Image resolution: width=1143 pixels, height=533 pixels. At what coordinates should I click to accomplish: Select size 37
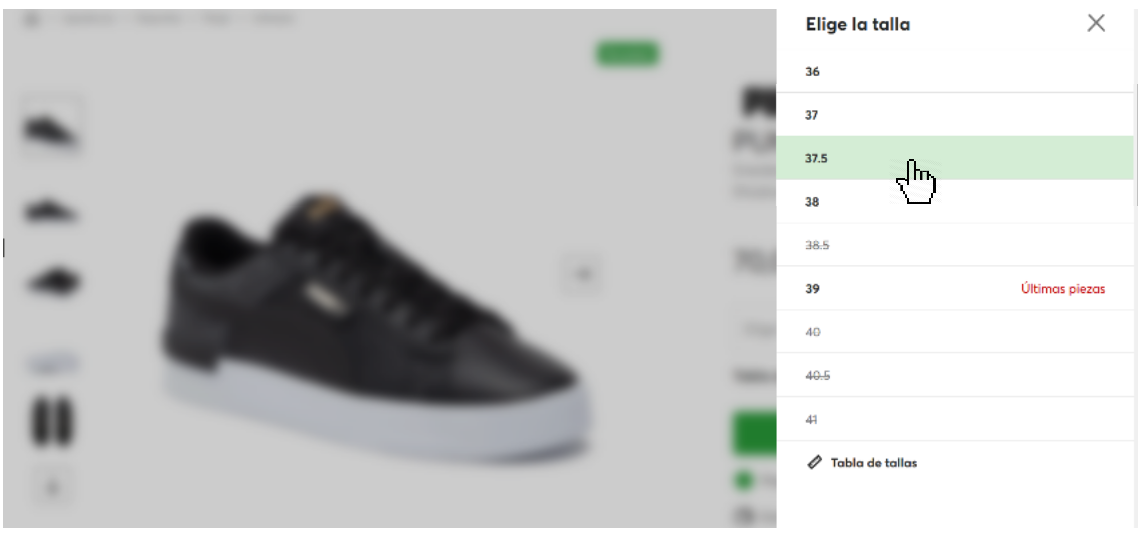(x=955, y=114)
